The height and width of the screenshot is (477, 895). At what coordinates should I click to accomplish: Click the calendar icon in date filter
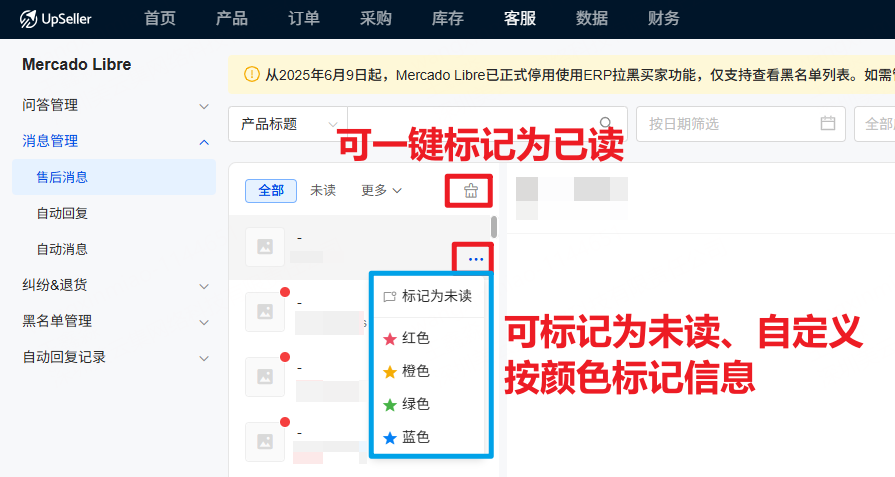pos(827,124)
